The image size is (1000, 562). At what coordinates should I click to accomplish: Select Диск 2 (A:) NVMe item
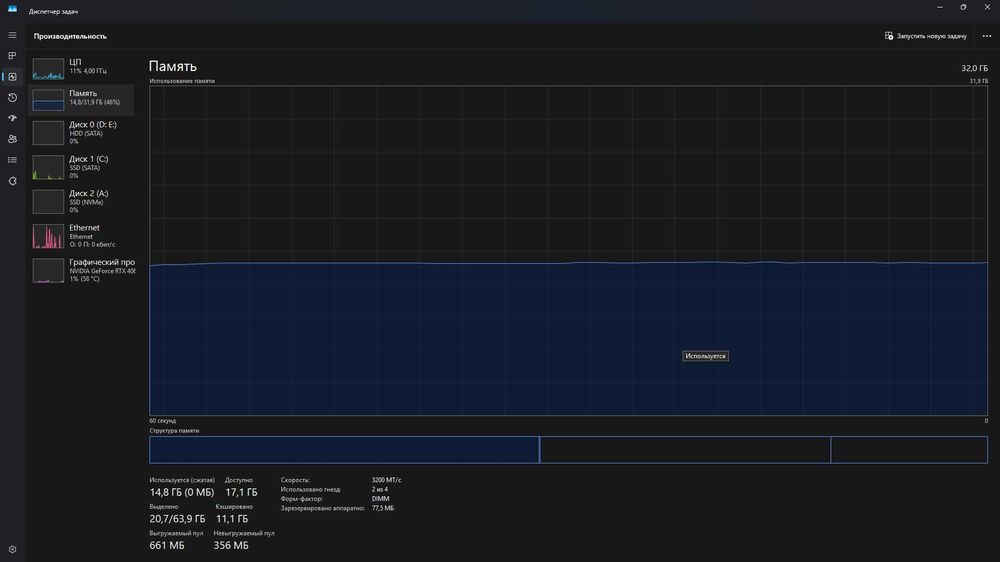point(82,202)
